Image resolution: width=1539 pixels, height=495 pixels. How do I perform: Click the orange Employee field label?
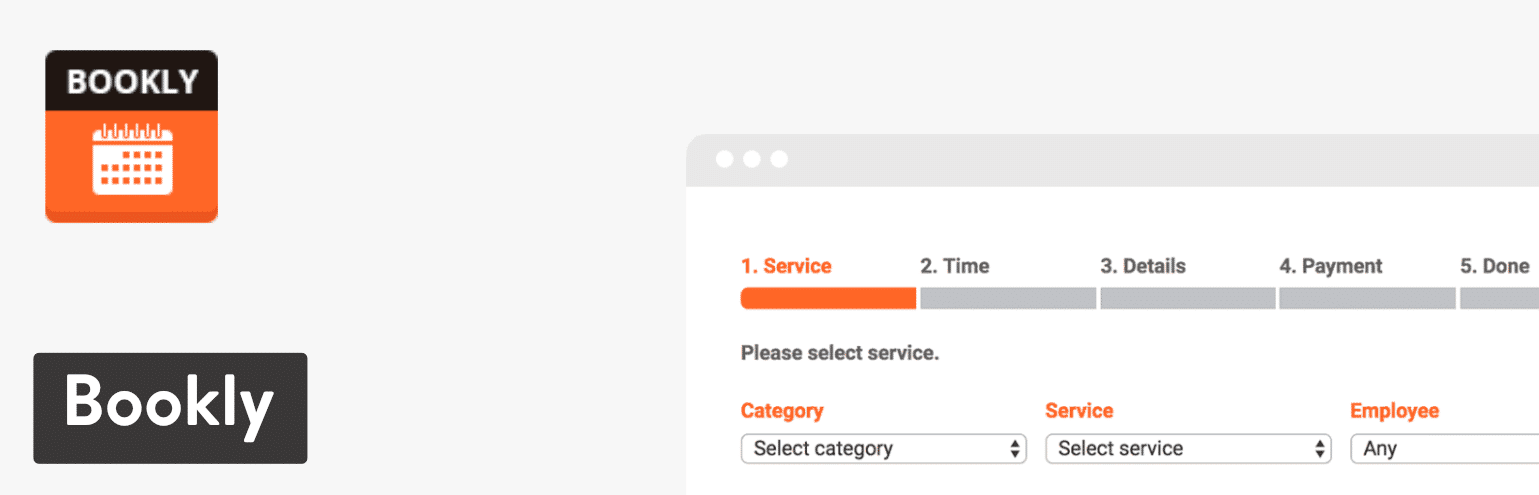[x=1394, y=411]
